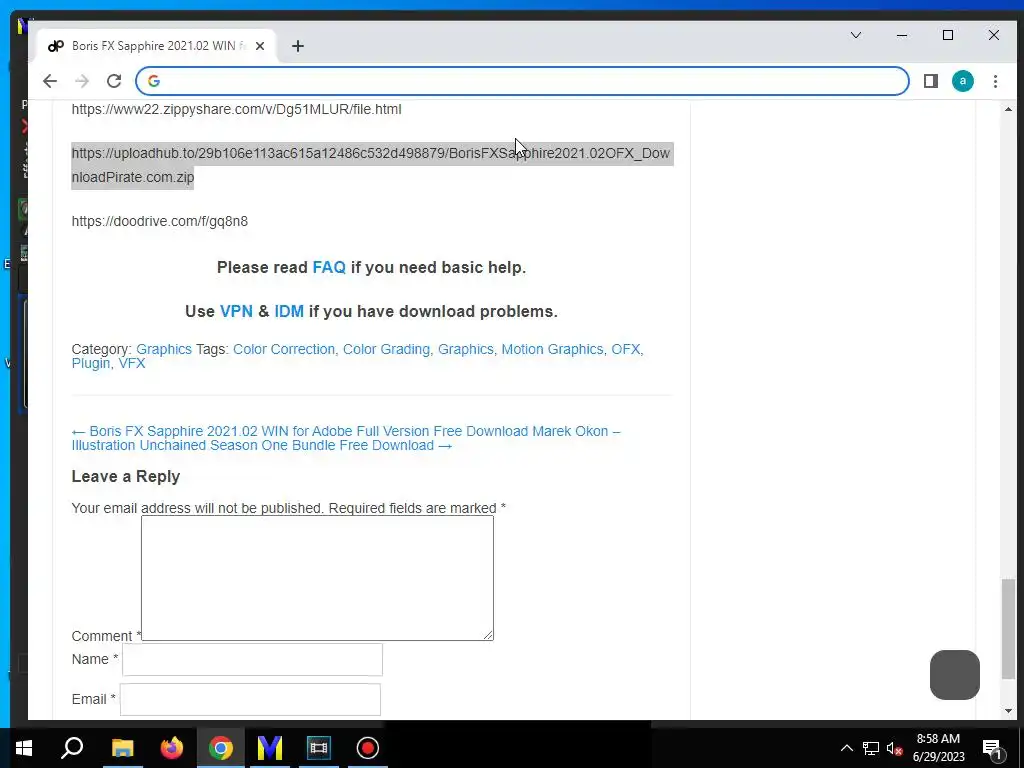Open Firefox from the taskbar
1024x768 pixels.
click(x=172, y=748)
